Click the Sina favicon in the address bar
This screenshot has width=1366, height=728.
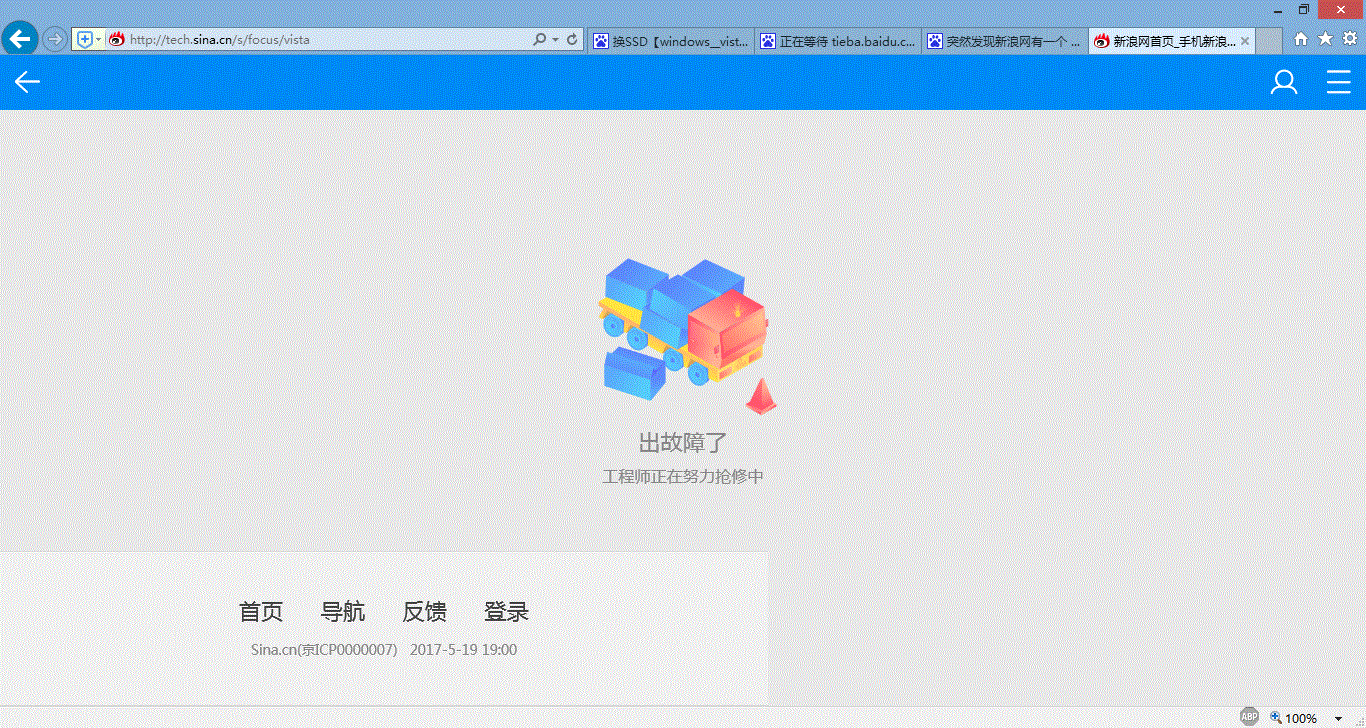click(117, 39)
